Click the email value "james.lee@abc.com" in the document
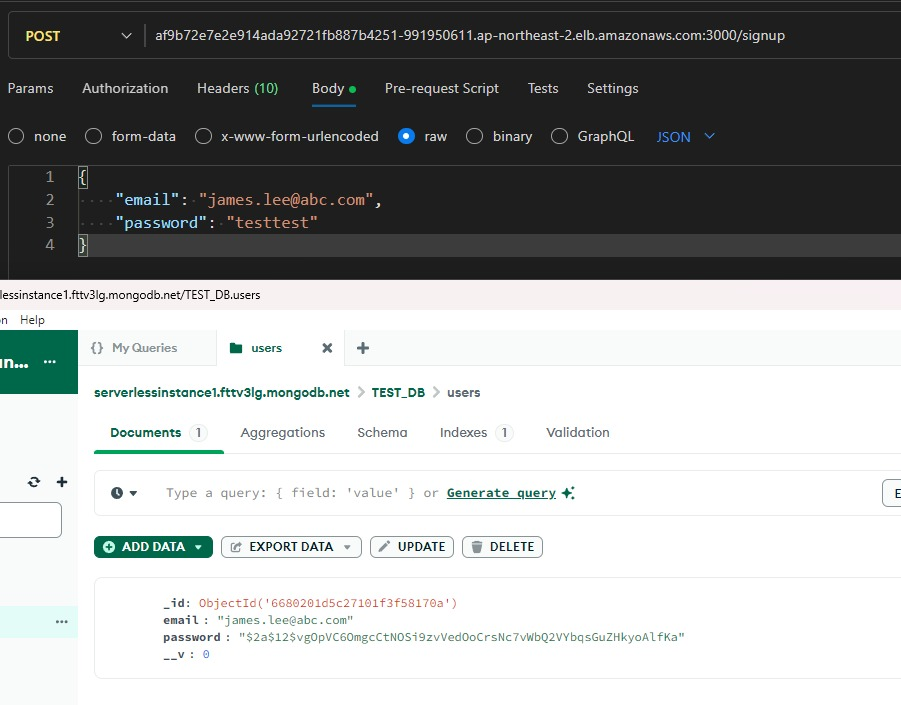 tap(285, 621)
